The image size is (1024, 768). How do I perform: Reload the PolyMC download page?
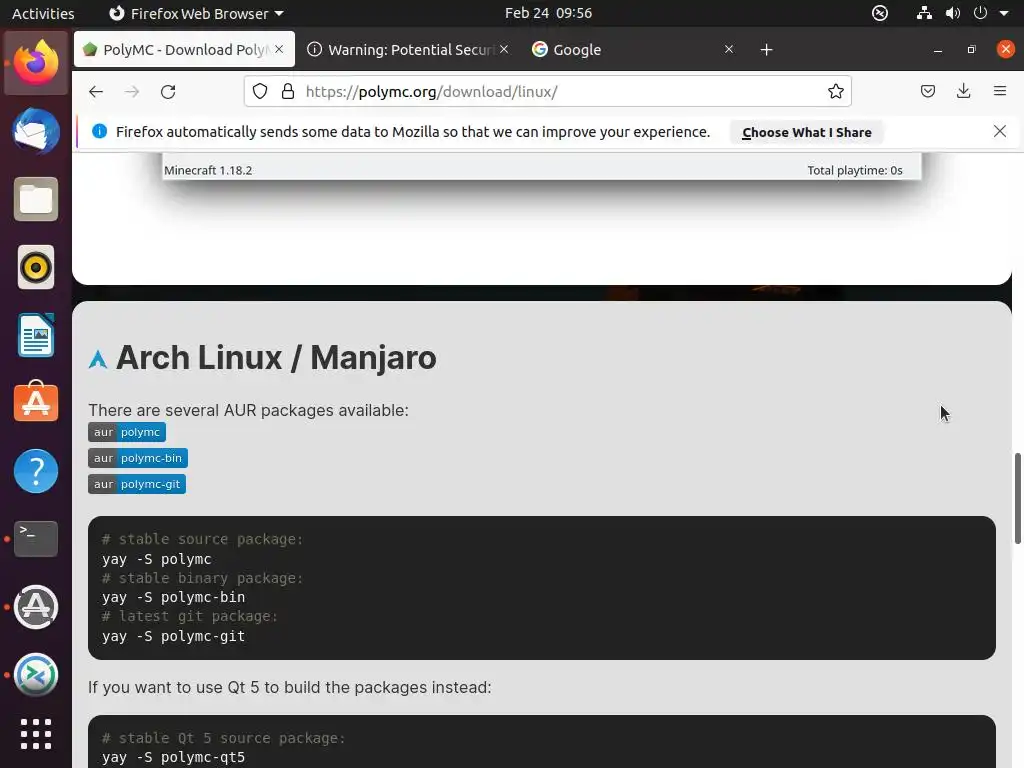click(x=168, y=91)
